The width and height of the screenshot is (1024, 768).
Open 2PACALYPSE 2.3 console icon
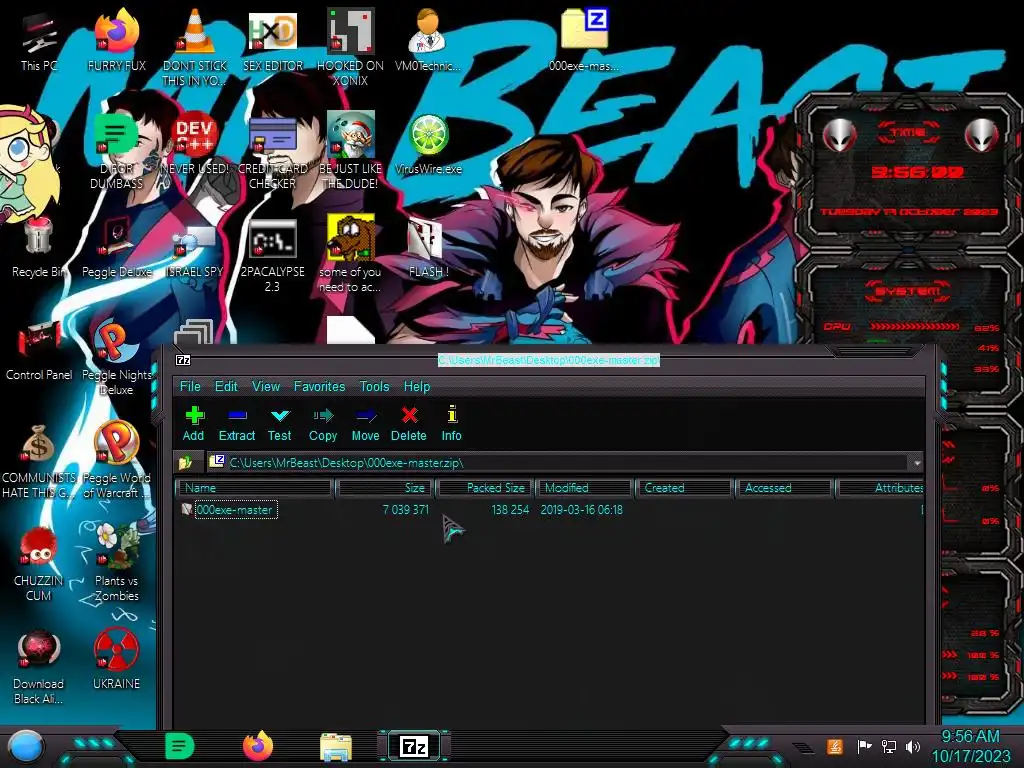[x=273, y=255]
